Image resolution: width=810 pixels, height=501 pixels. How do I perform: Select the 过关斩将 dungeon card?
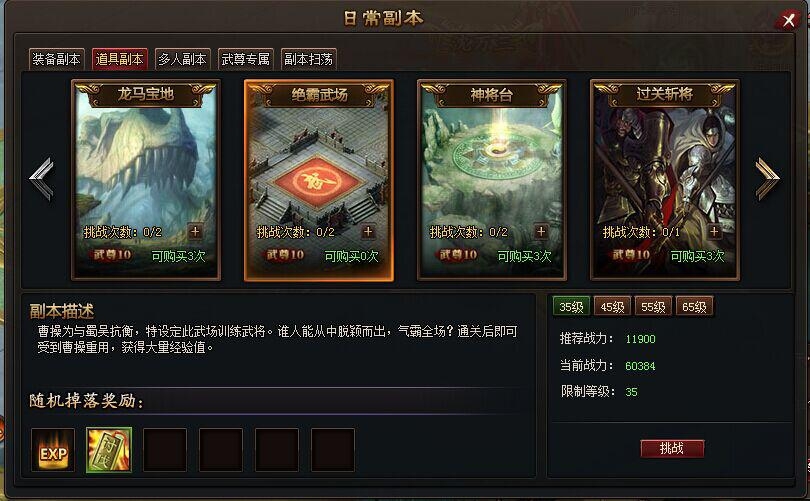[665, 180]
